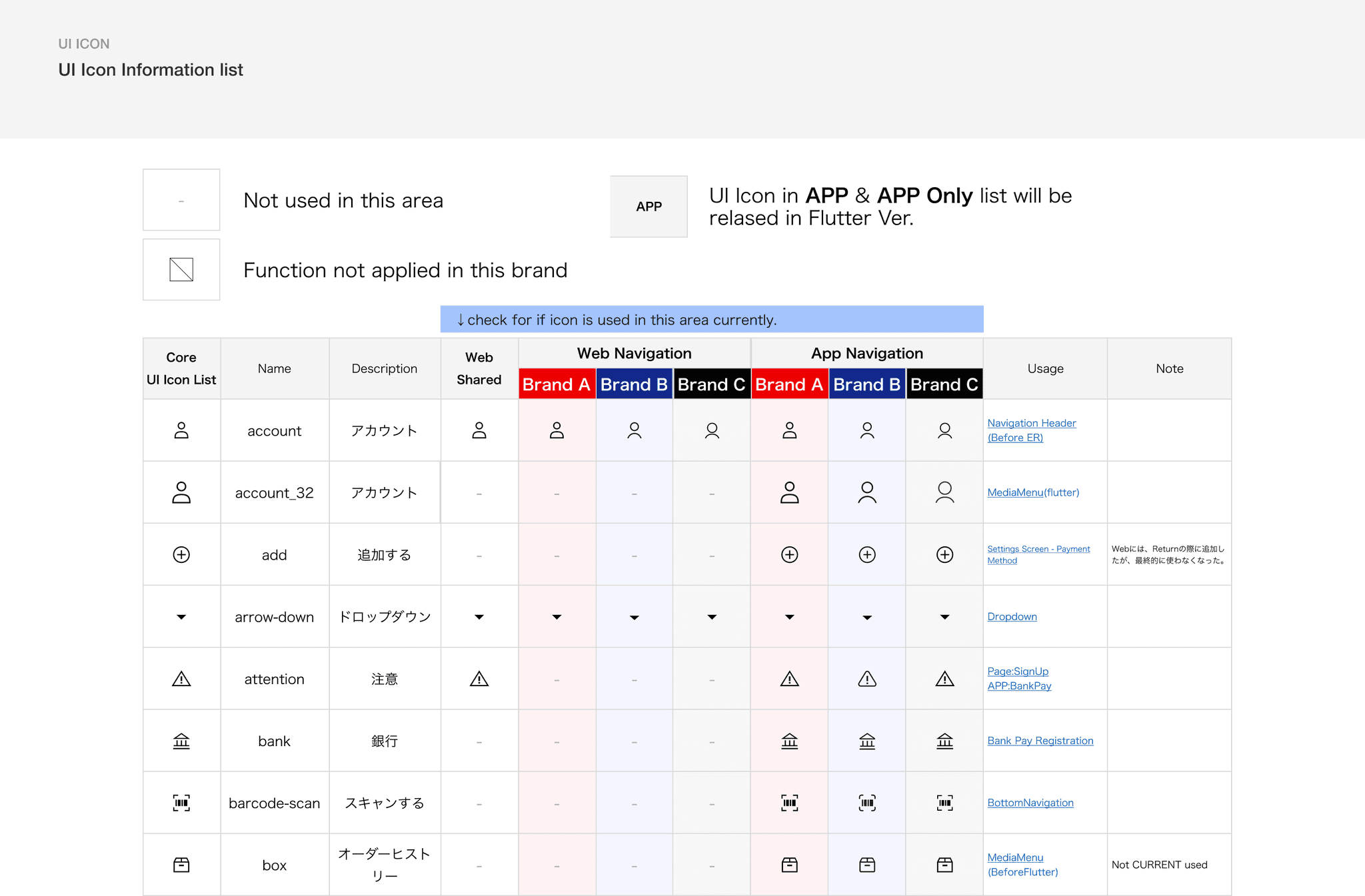Click the arrow-down icon under Web Navigation Brand A

pyautogui.click(x=557, y=617)
